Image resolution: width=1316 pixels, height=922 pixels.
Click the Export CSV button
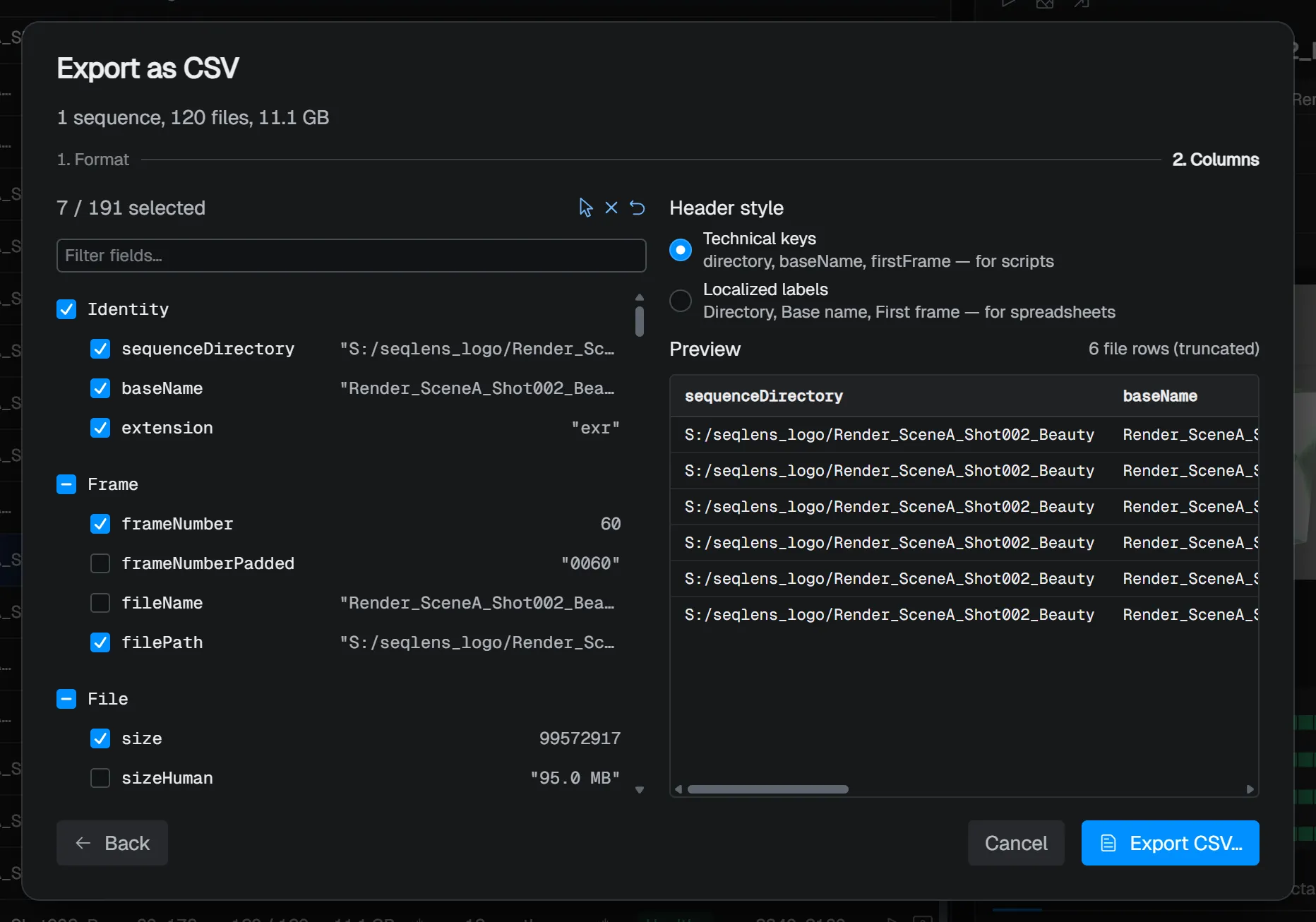1171,843
